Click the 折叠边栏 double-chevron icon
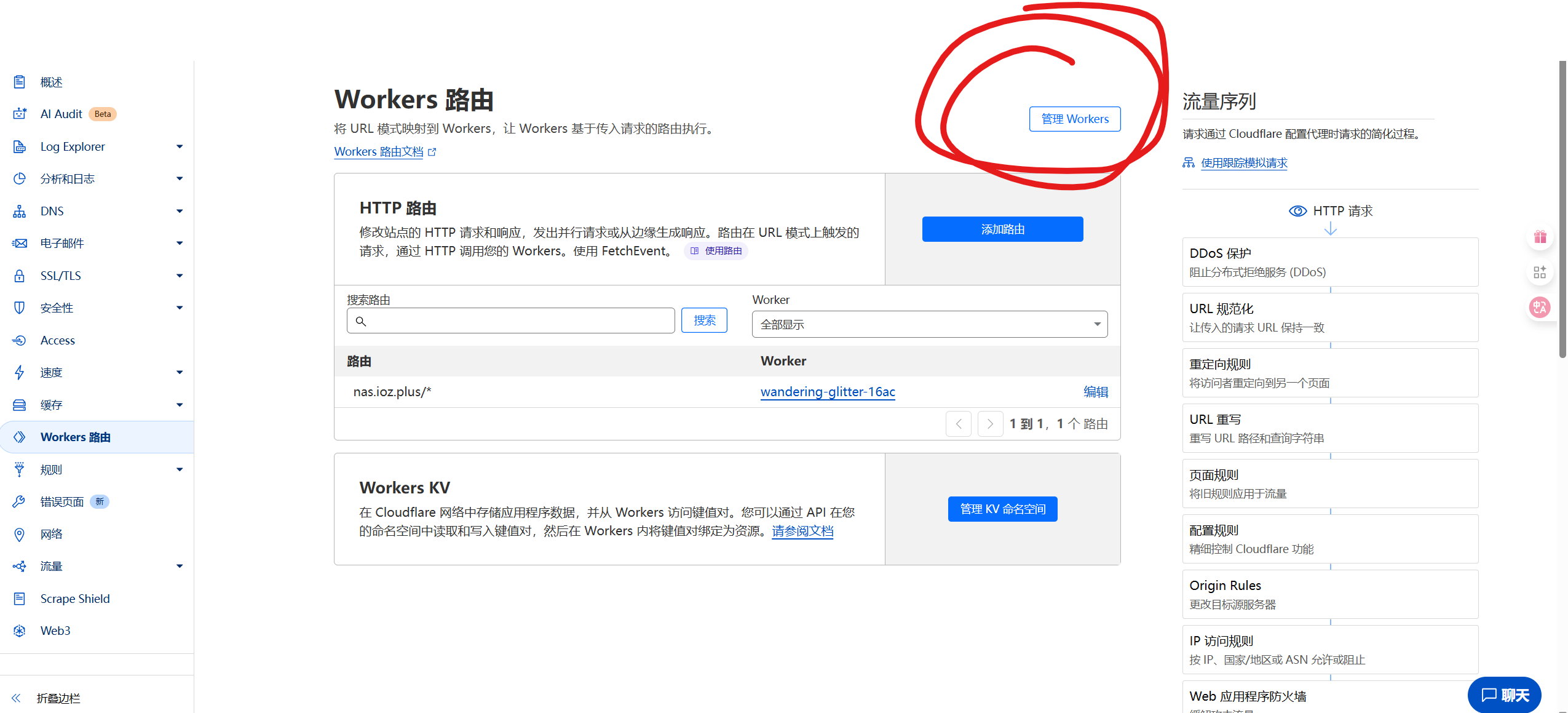The height and width of the screenshot is (713, 1568). [x=16, y=698]
